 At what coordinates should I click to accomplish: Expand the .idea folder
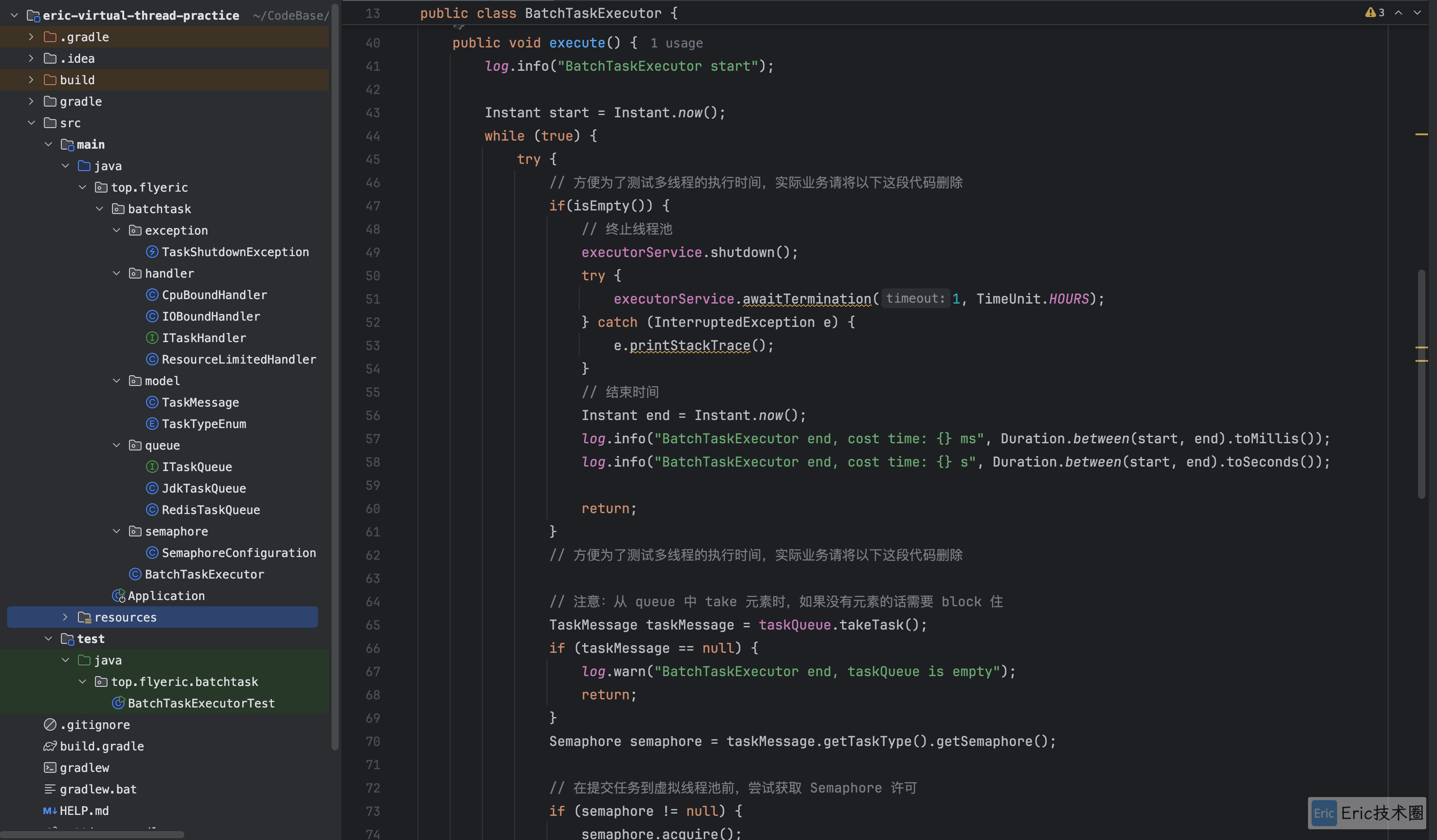coord(31,59)
